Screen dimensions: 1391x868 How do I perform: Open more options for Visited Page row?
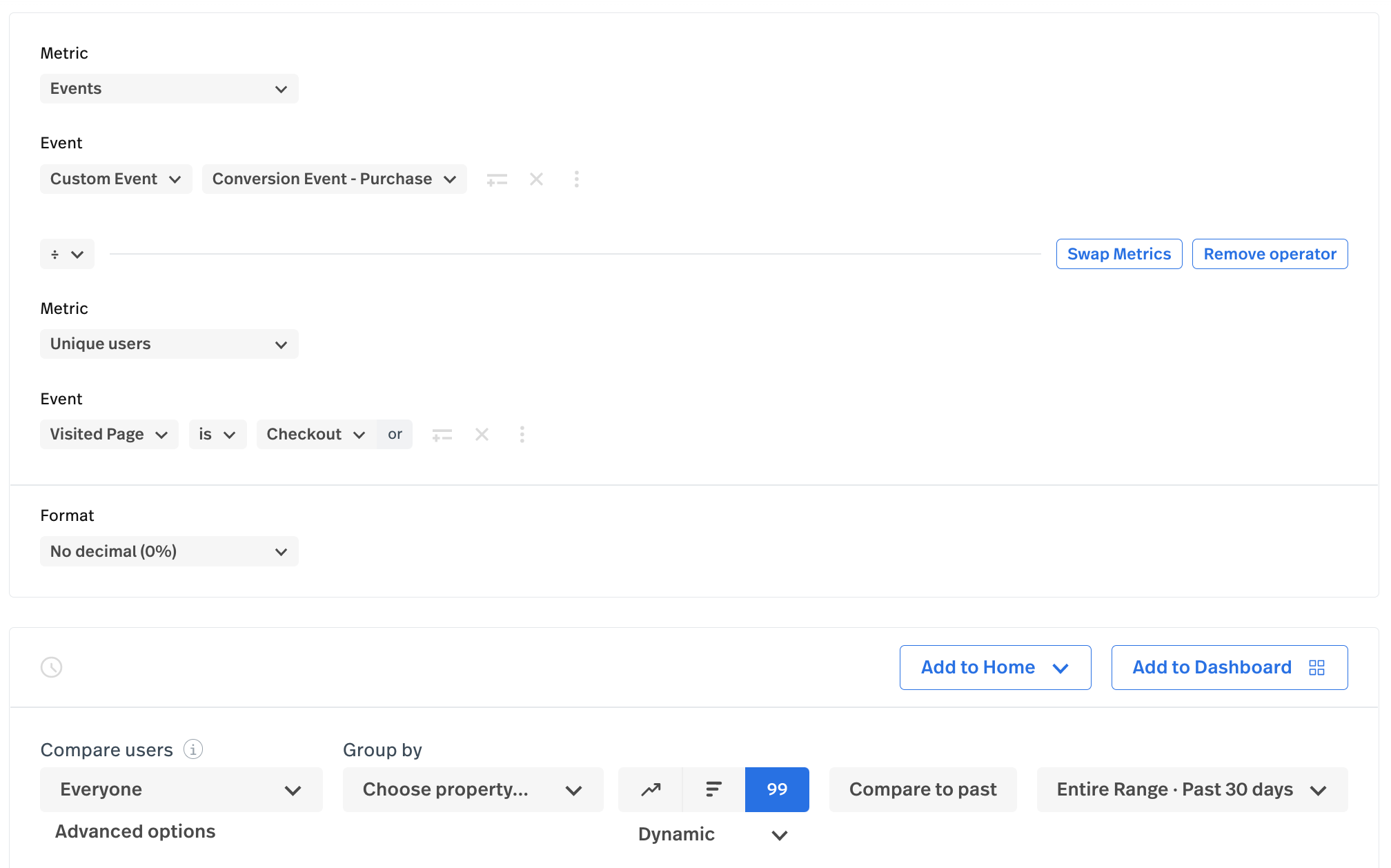[x=522, y=435]
